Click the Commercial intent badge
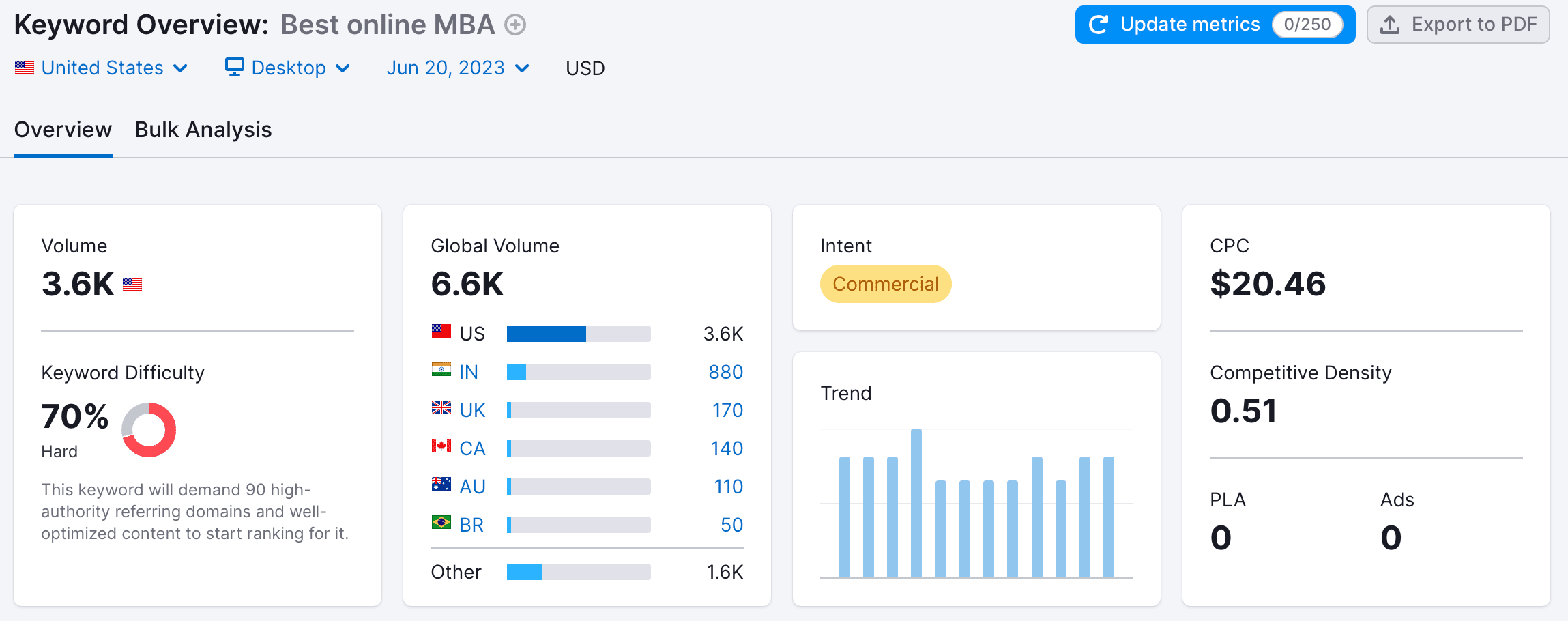Viewport: 1568px width, 621px height. [x=885, y=283]
